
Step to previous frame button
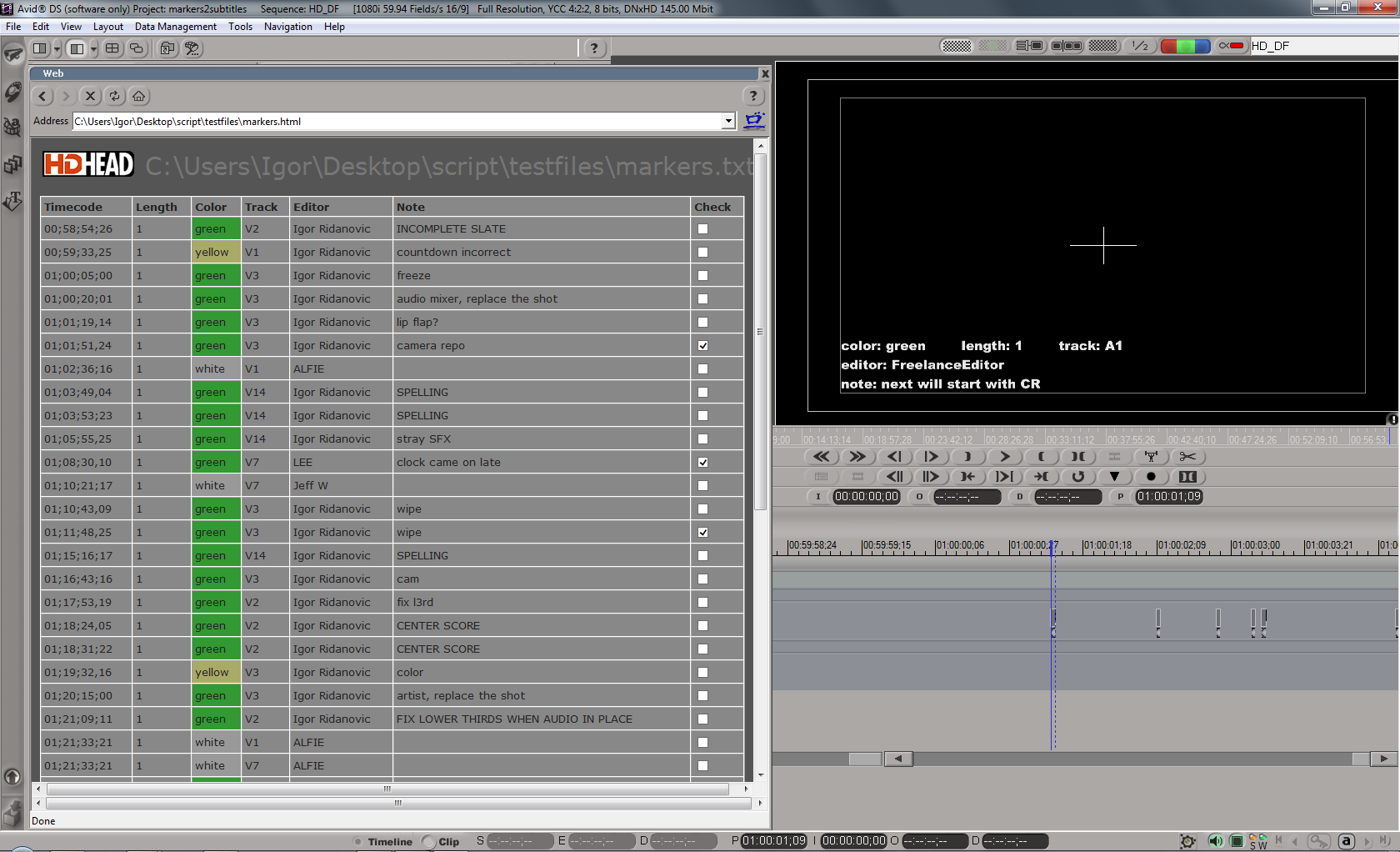[x=894, y=457]
